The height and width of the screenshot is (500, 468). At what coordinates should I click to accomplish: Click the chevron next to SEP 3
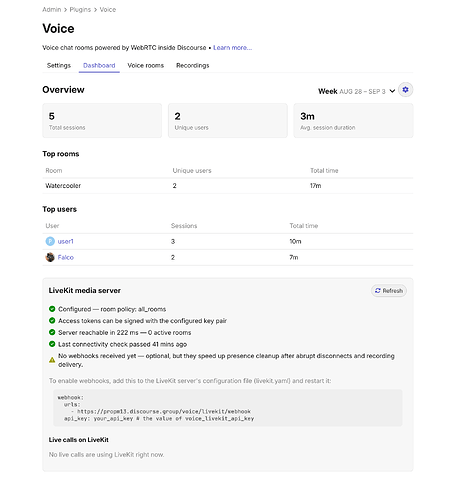[x=392, y=91]
